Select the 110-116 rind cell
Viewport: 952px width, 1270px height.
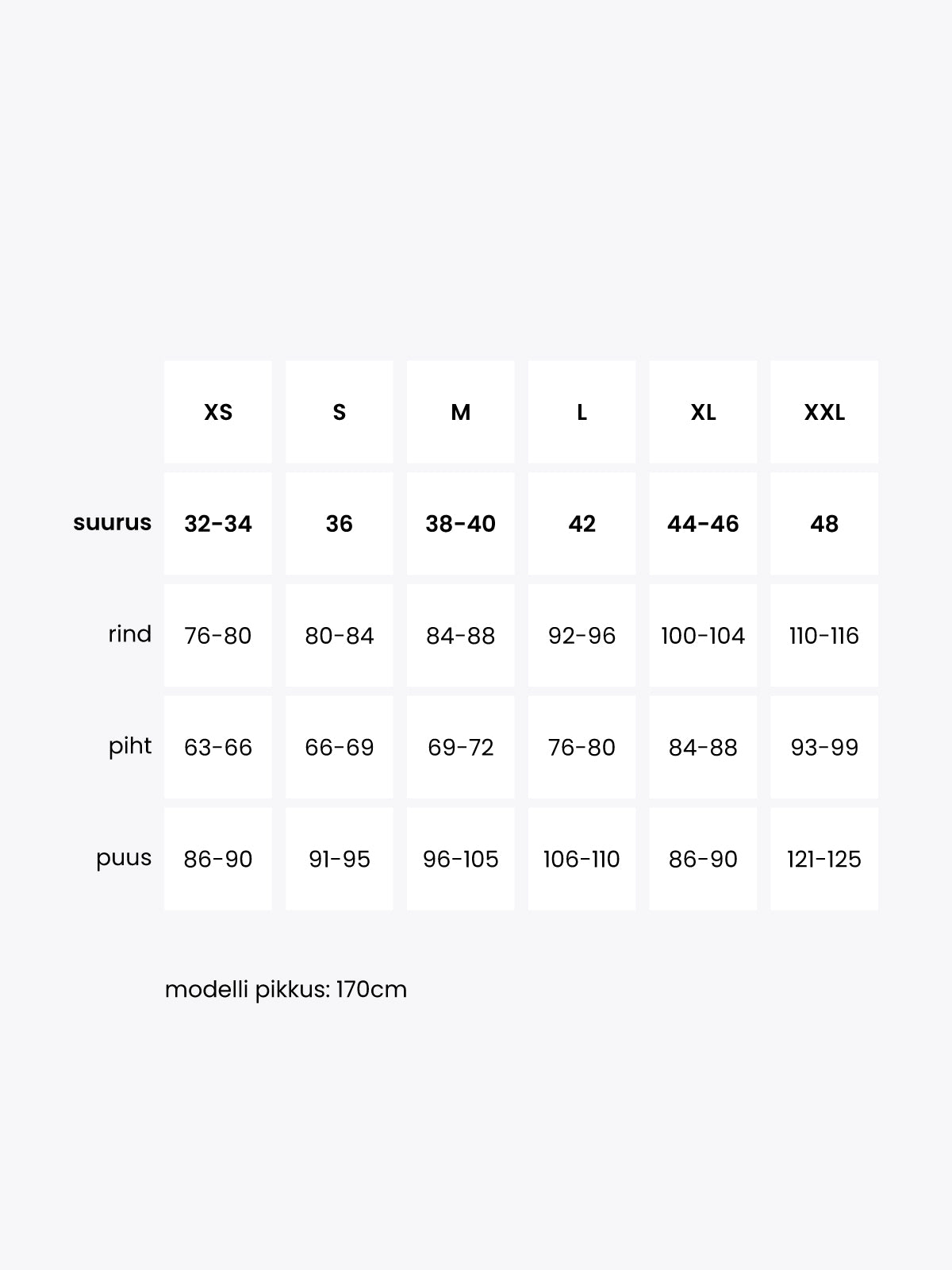tap(824, 636)
